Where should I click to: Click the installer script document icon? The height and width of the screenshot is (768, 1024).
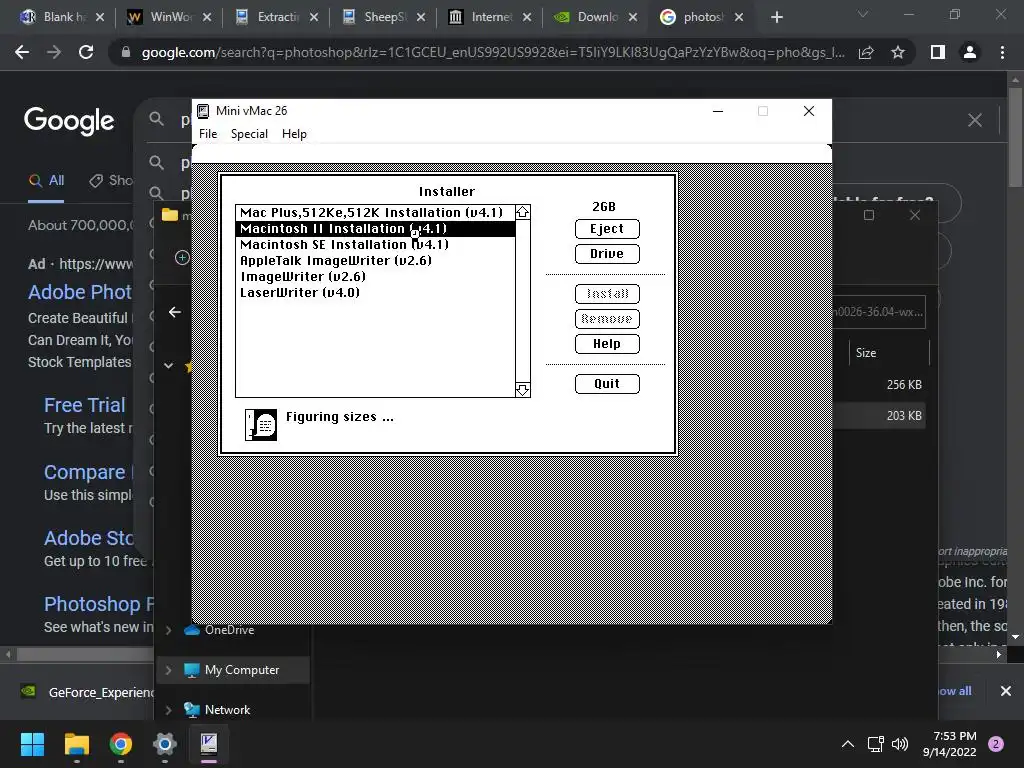[261, 424]
